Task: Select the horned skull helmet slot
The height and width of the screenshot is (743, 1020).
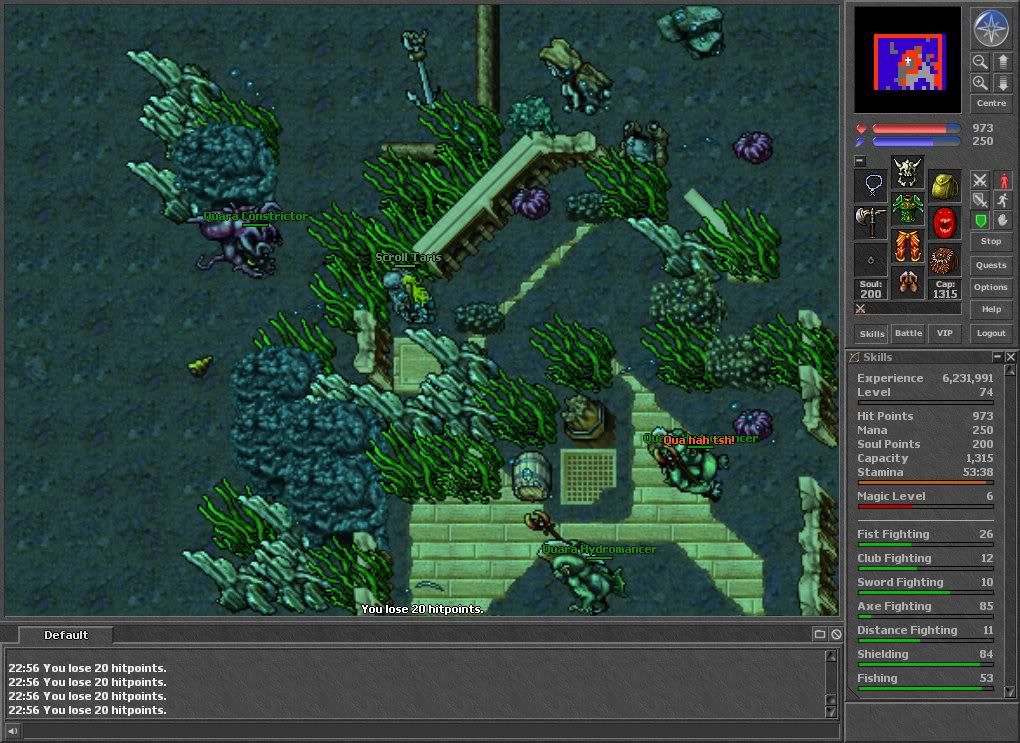Action: pos(907,172)
